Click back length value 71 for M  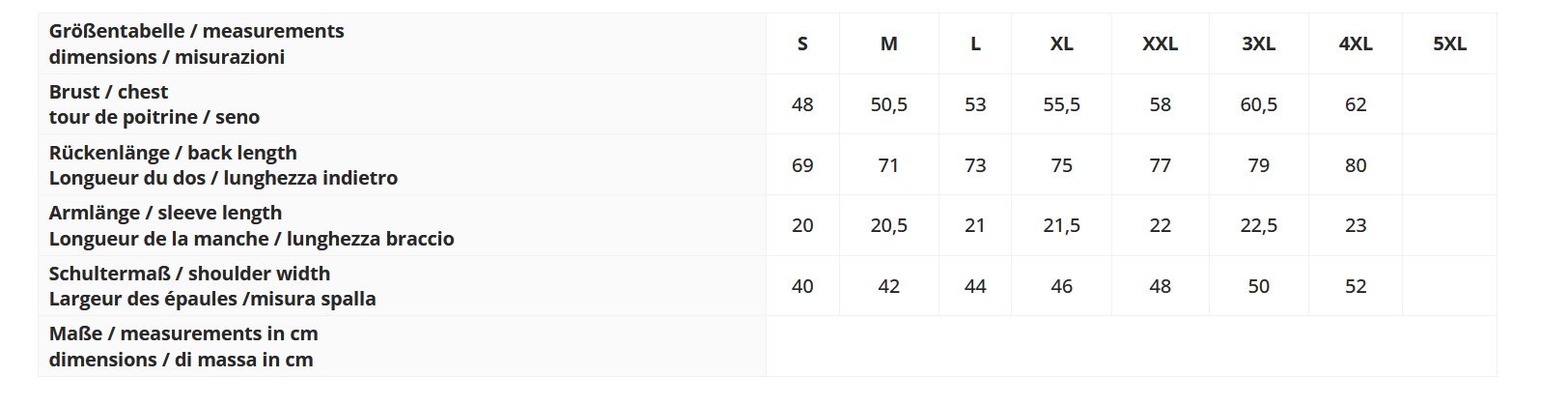click(x=888, y=165)
